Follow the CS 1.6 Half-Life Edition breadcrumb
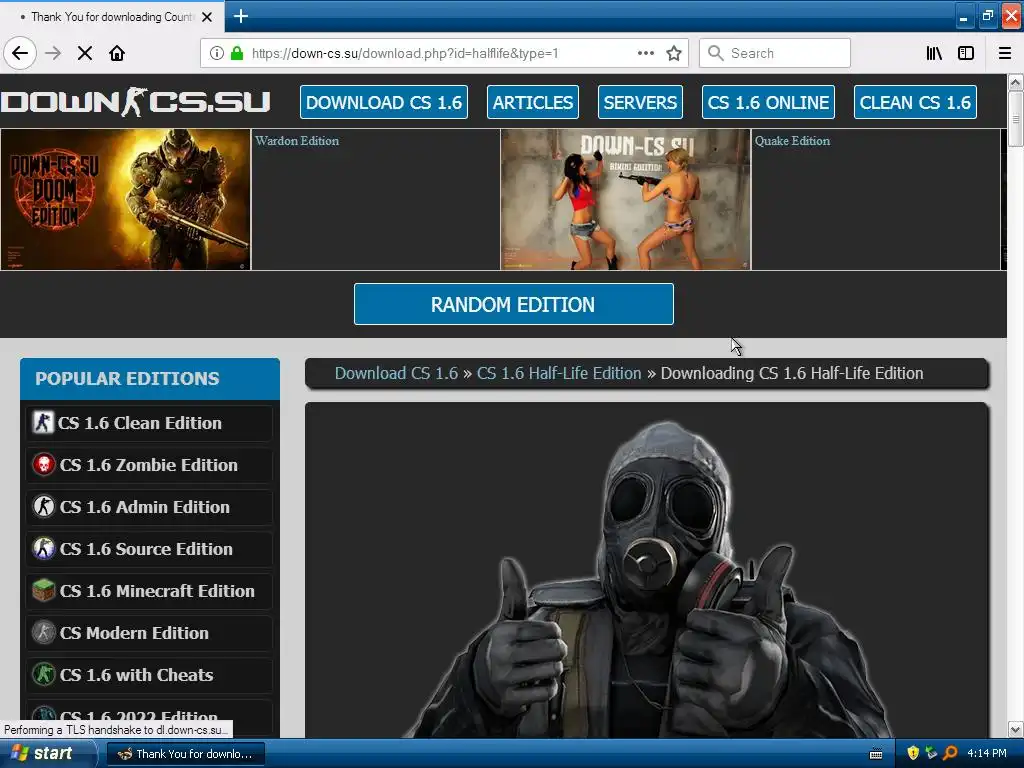 click(x=559, y=373)
